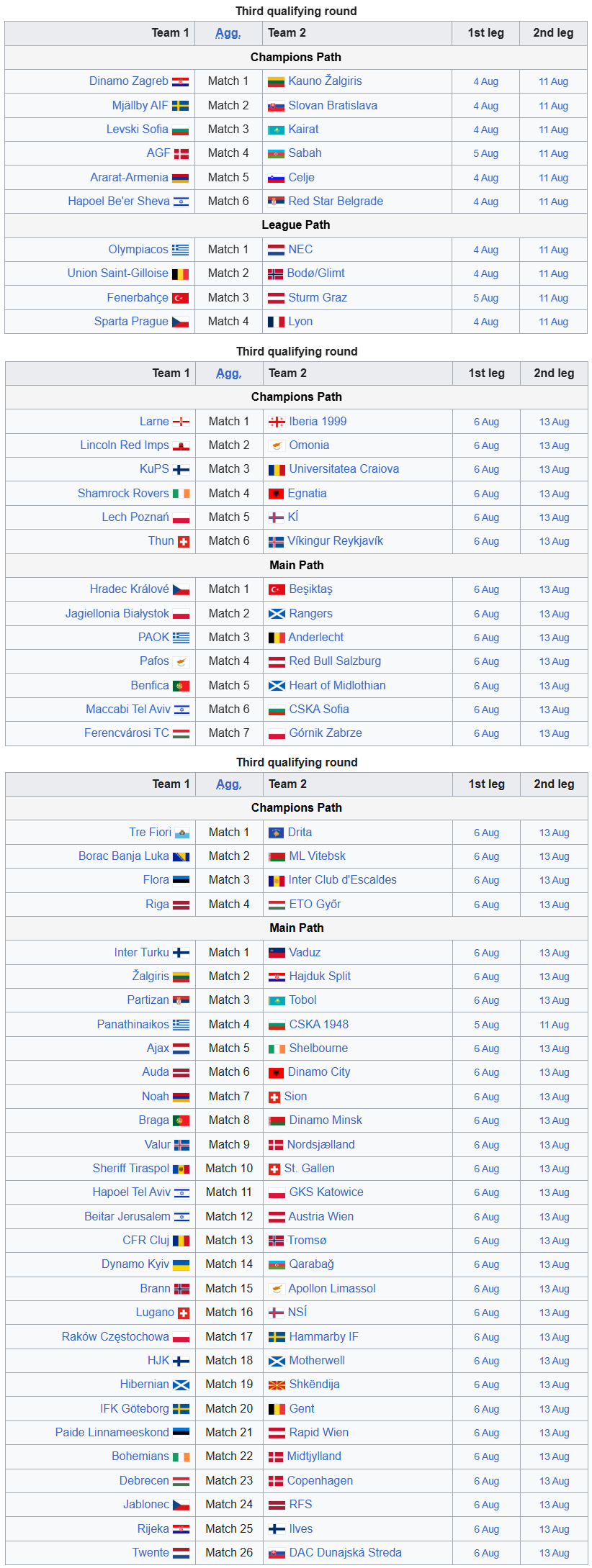Viewport: 592px width, 1568px height.
Task: Open 13 Aug second-leg date in Rijeka row
Action: [x=555, y=1529]
